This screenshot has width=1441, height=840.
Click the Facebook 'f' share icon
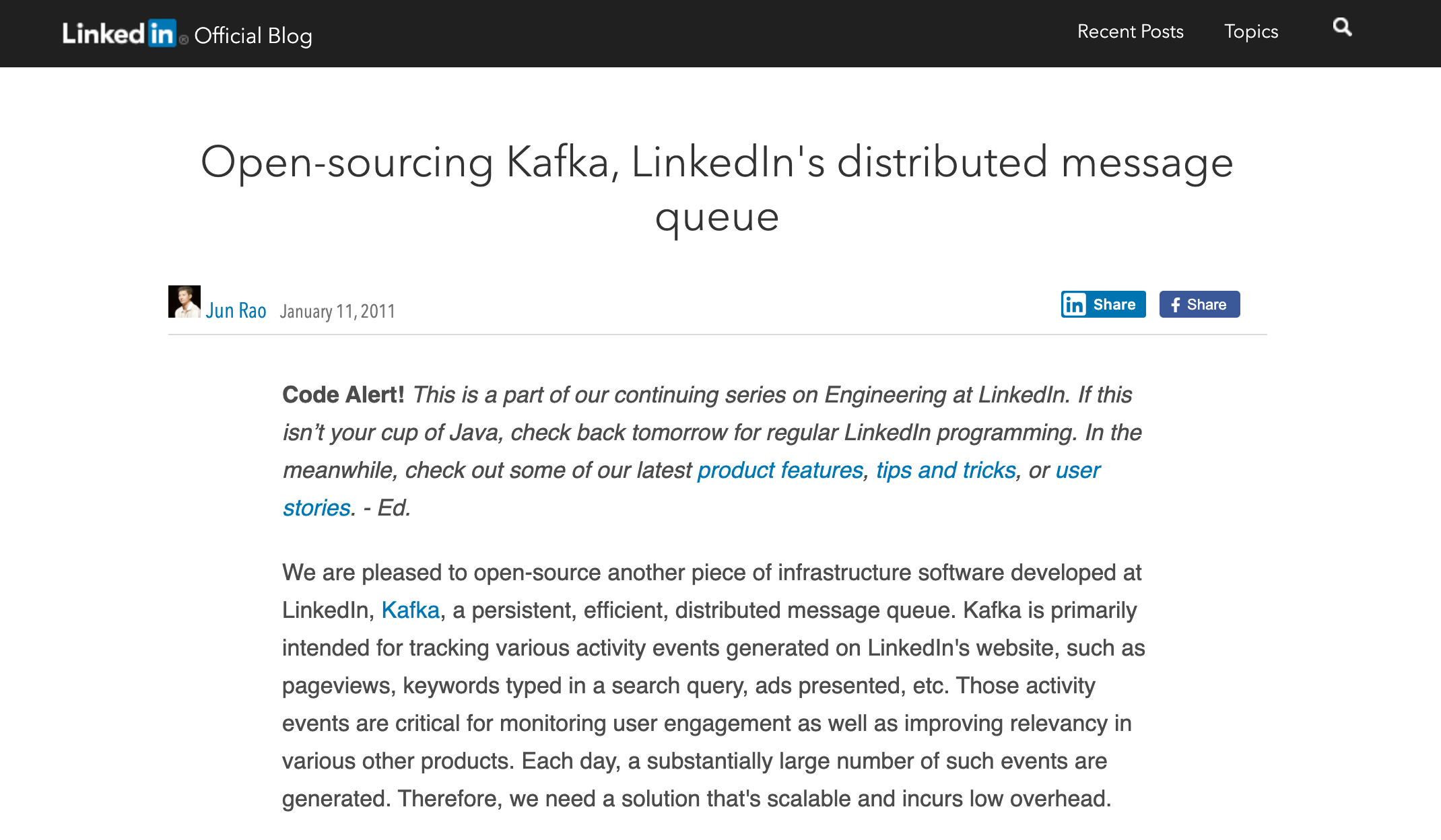[1175, 305]
